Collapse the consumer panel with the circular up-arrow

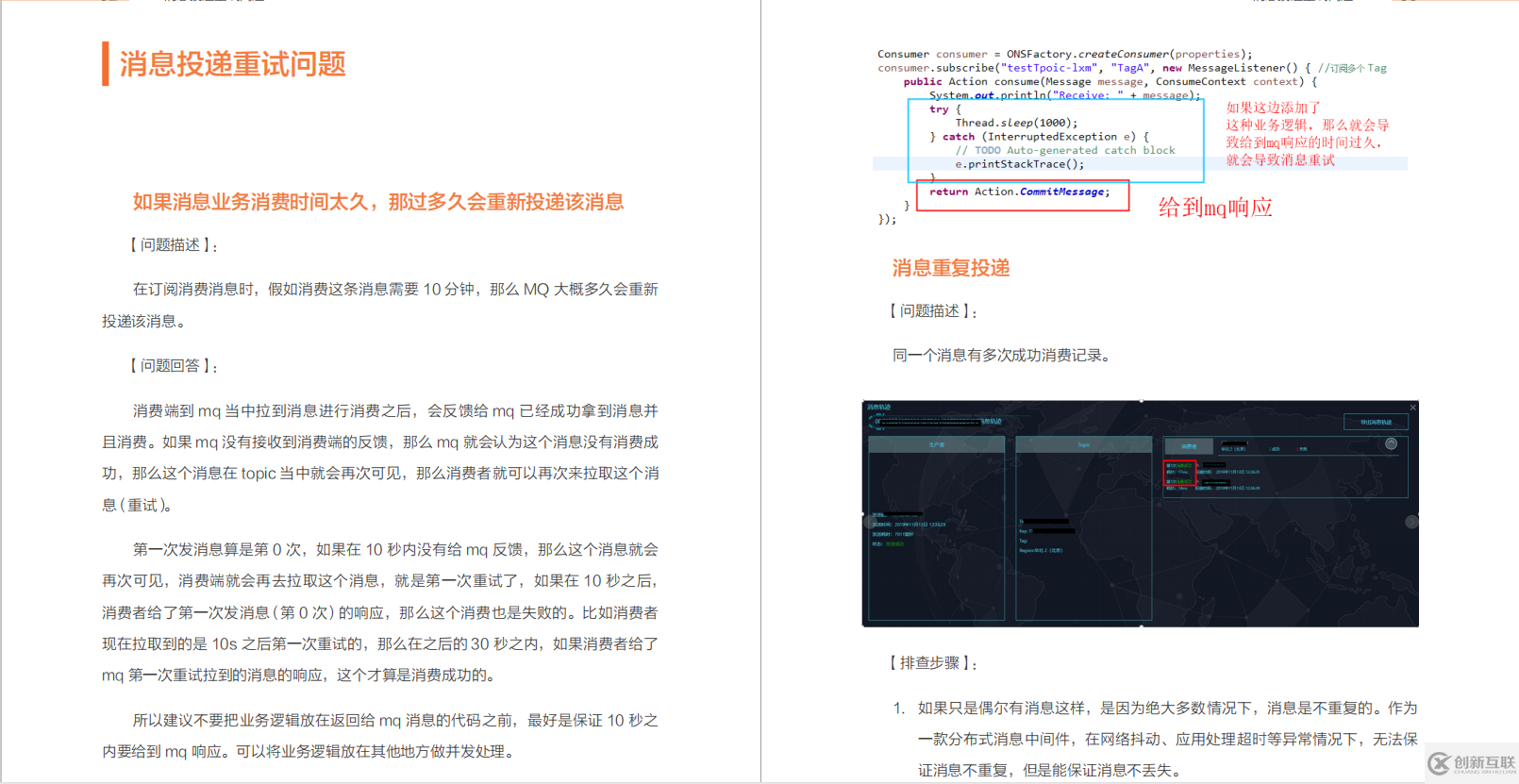[1391, 443]
